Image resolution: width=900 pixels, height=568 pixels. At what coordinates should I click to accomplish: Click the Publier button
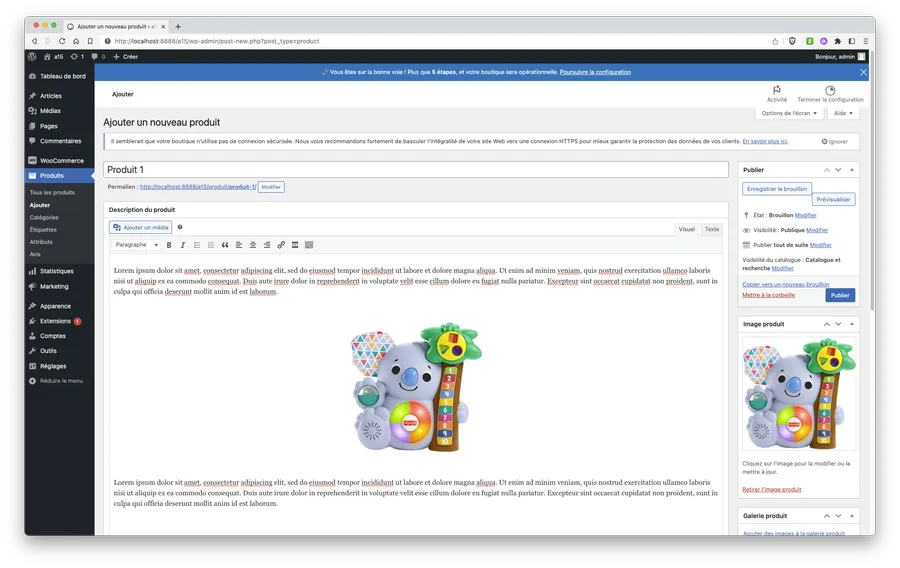coord(840,295)
